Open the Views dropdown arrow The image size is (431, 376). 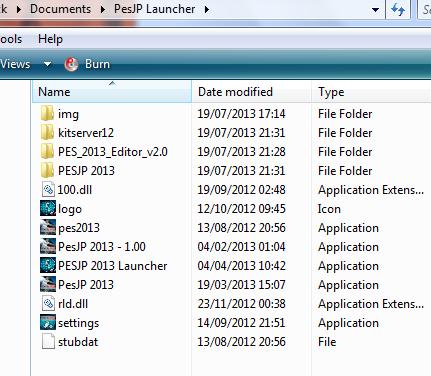tap(47, 64)
